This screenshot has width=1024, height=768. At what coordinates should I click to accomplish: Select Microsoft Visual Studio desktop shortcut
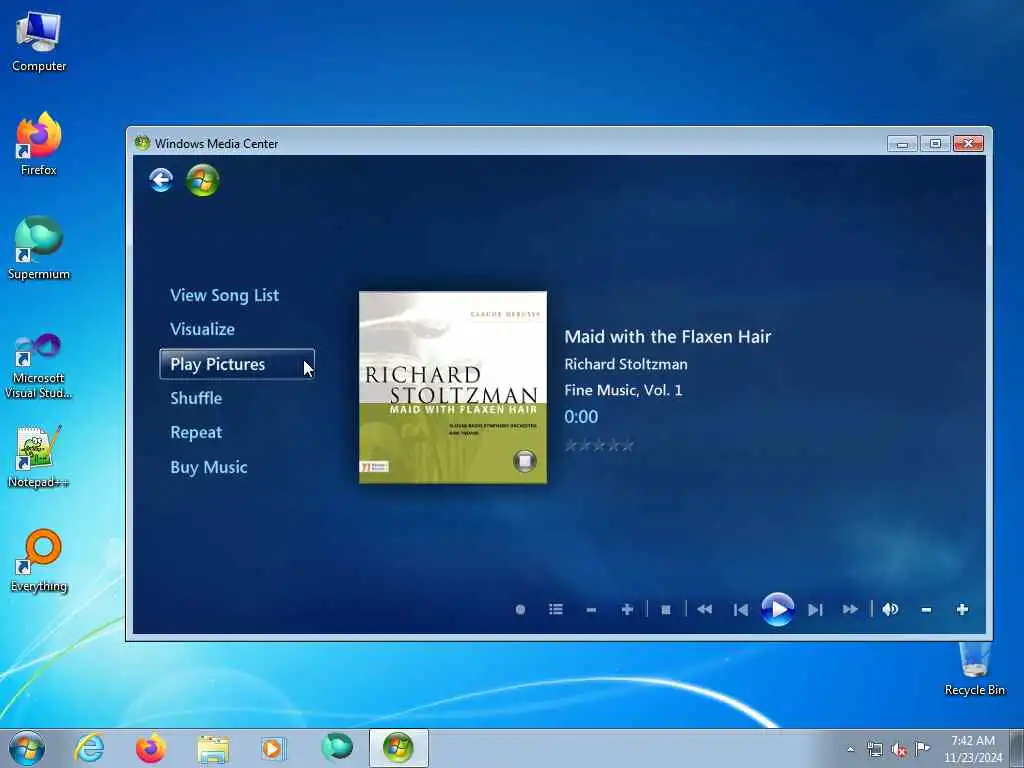pyautogui.click(x=39, y=366)
